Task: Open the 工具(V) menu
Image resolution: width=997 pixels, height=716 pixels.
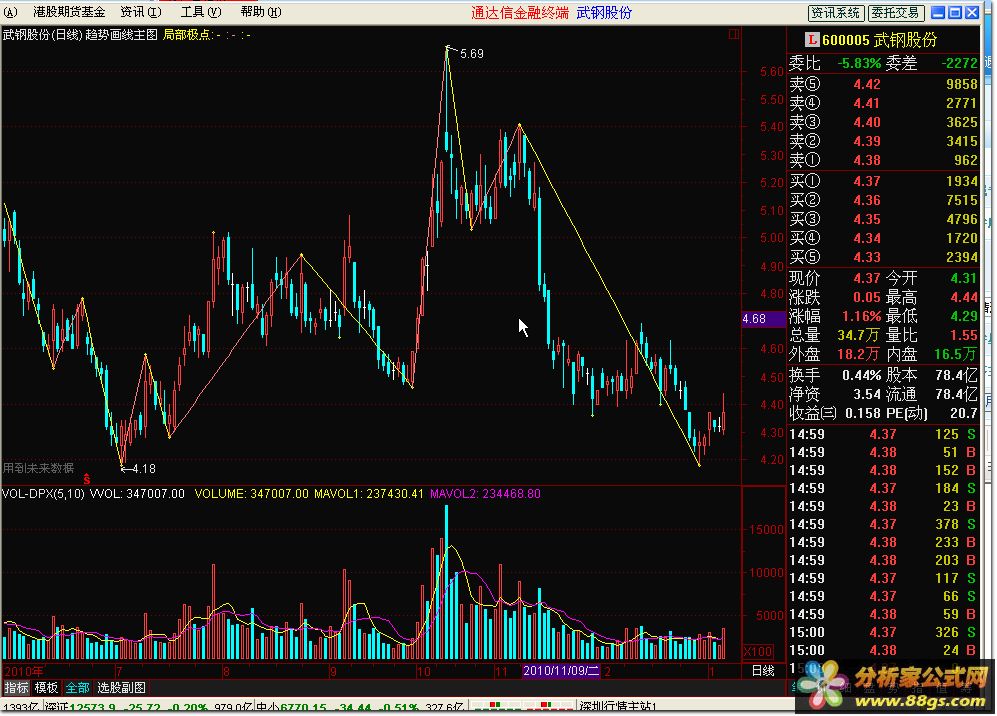Action: tap(201, 12)
